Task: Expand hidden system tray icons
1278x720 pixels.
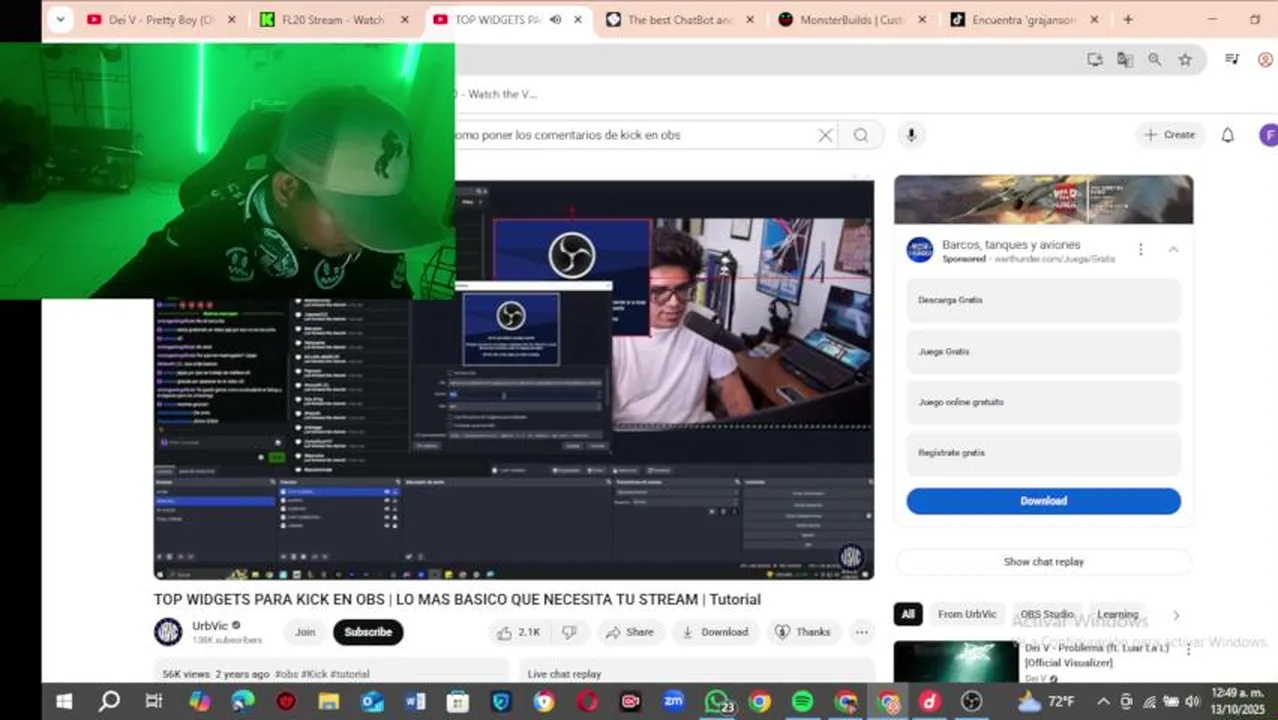Action: (x=1103, y=702)
